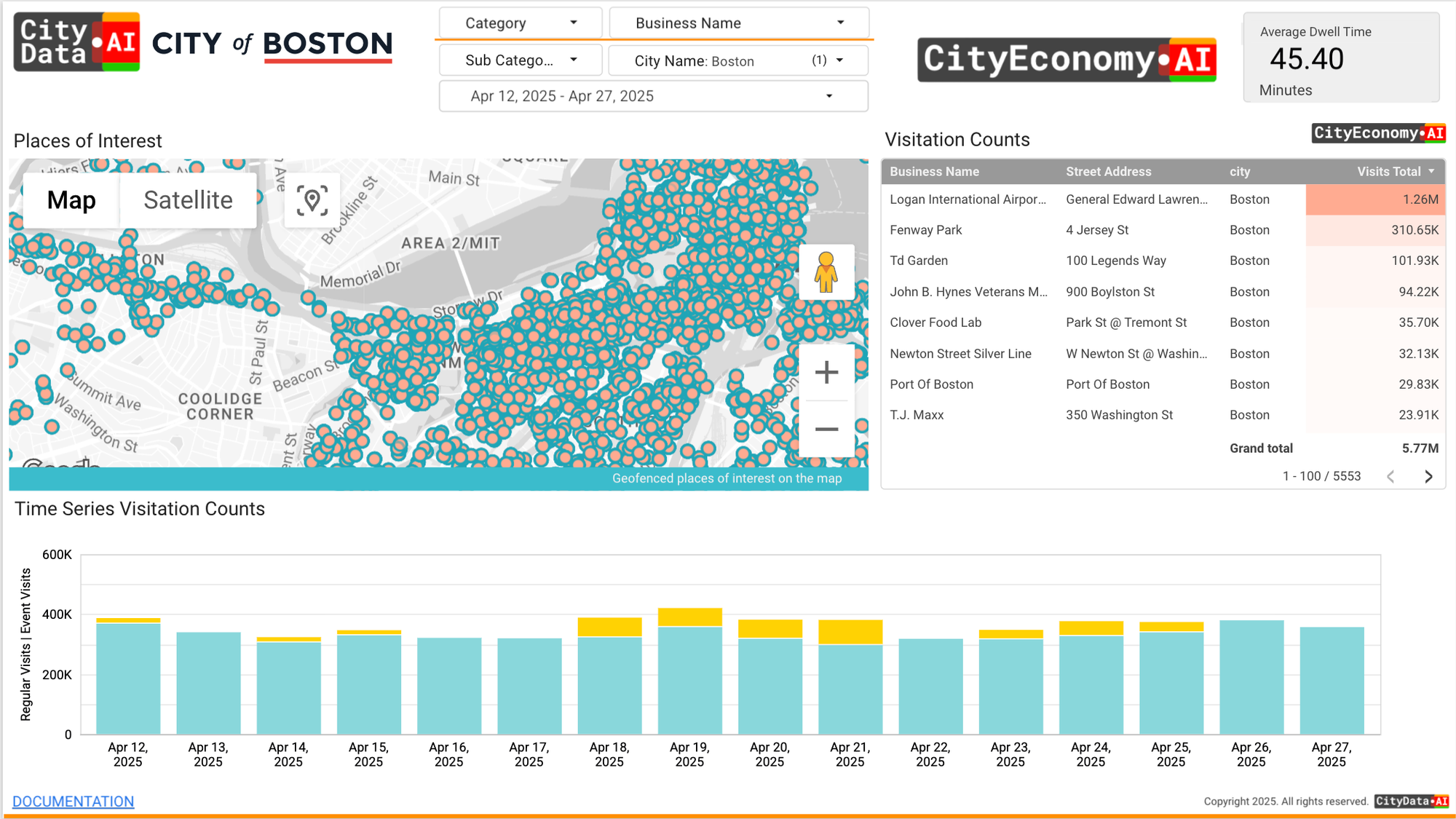Screen dimensions: 1456x819
Task: Sort by Visits Total column arrow
Action: (1431, 171)
